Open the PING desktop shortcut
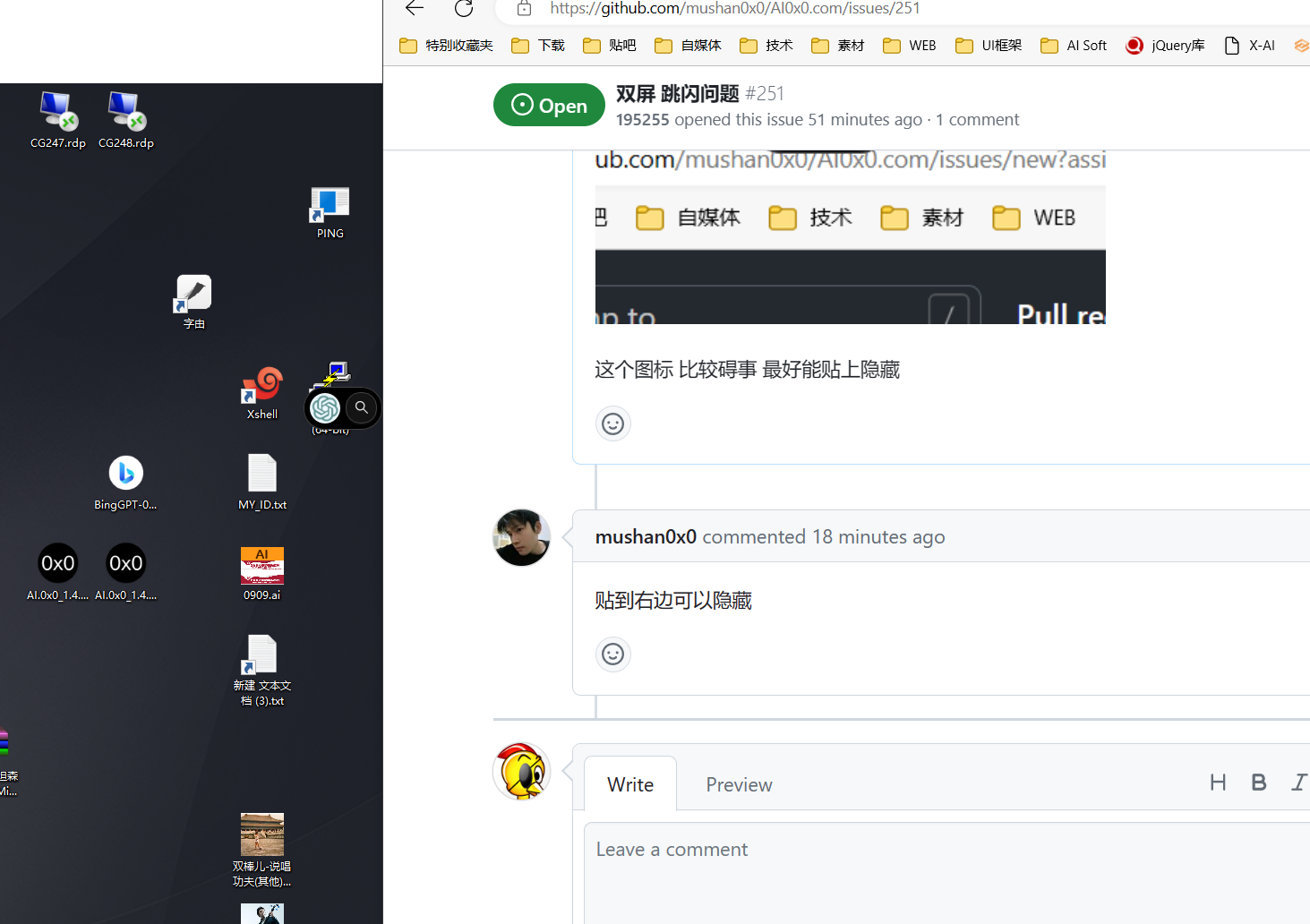Image resolution: width=1310 pixels, height=924 pixels. (x=329, y=201)
